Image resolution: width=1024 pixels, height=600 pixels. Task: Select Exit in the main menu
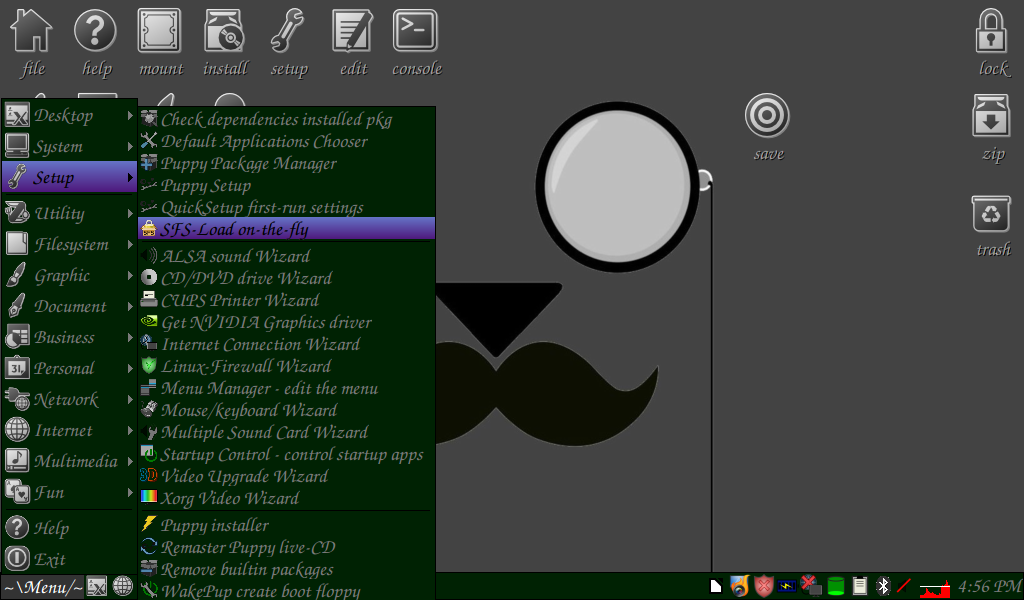[69, 559]
